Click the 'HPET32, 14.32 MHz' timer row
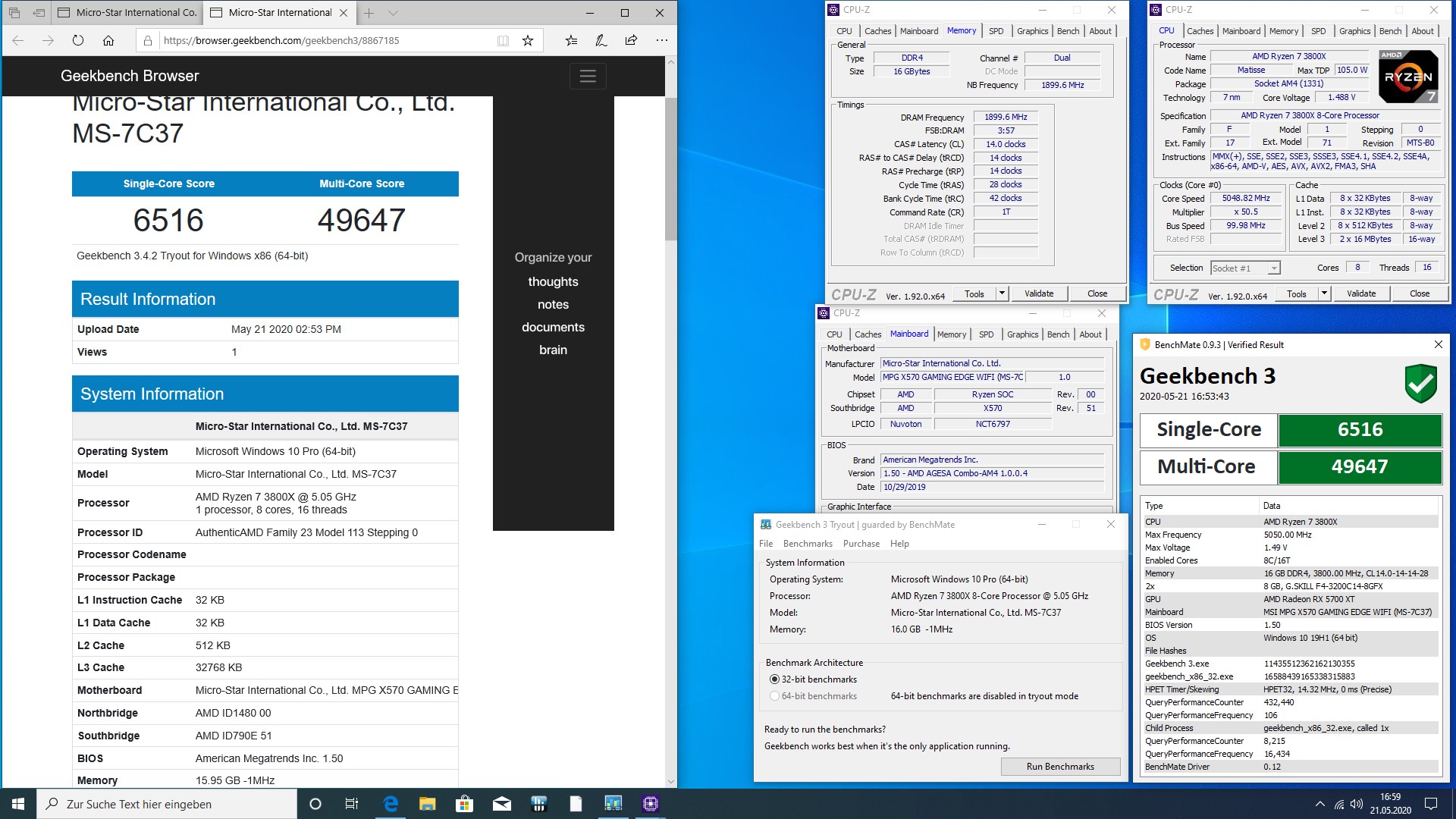This screenshot has height=819, width=1456. point(1291,689)
